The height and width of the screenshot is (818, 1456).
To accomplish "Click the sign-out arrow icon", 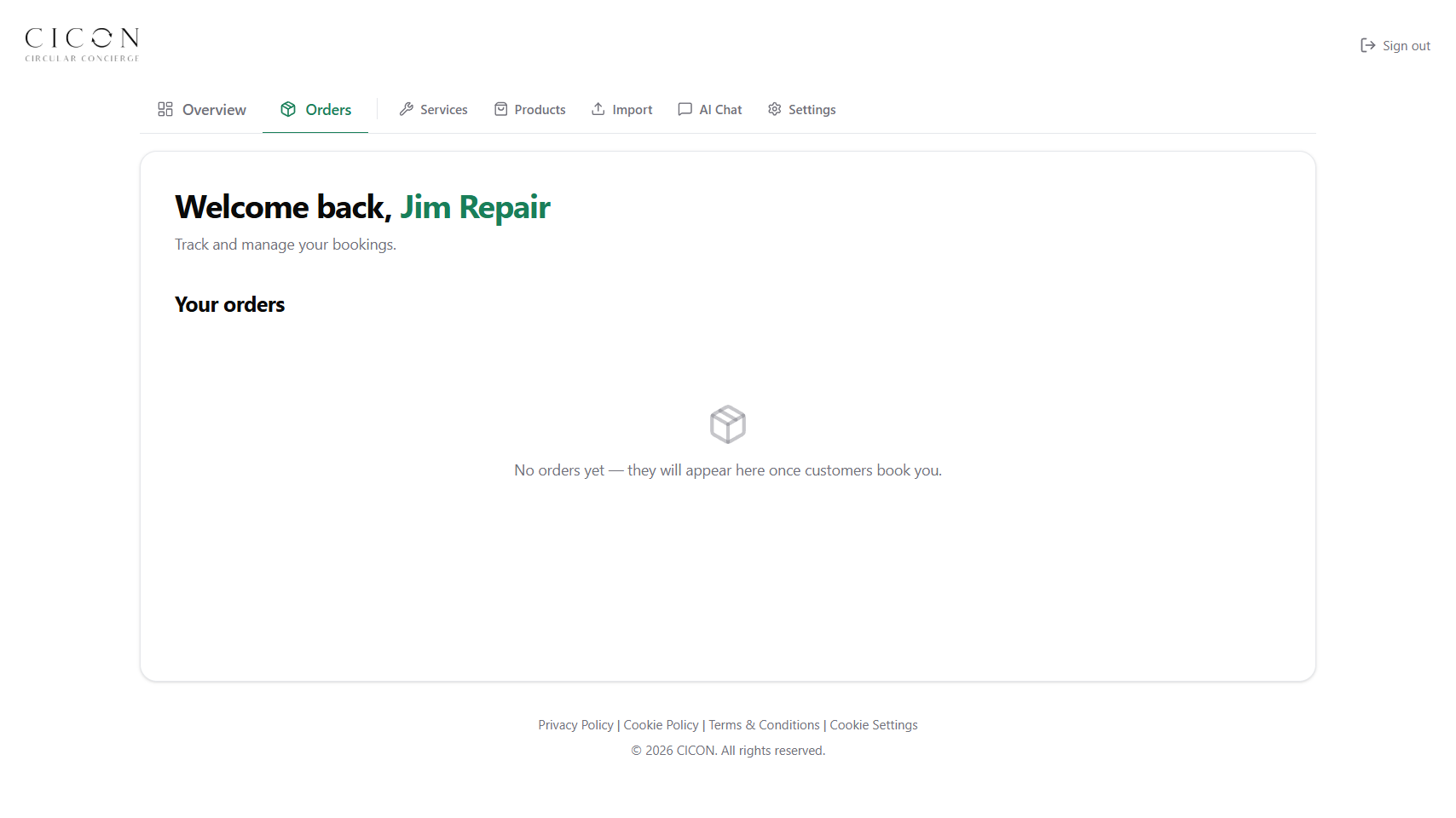I will point(1367,45).
